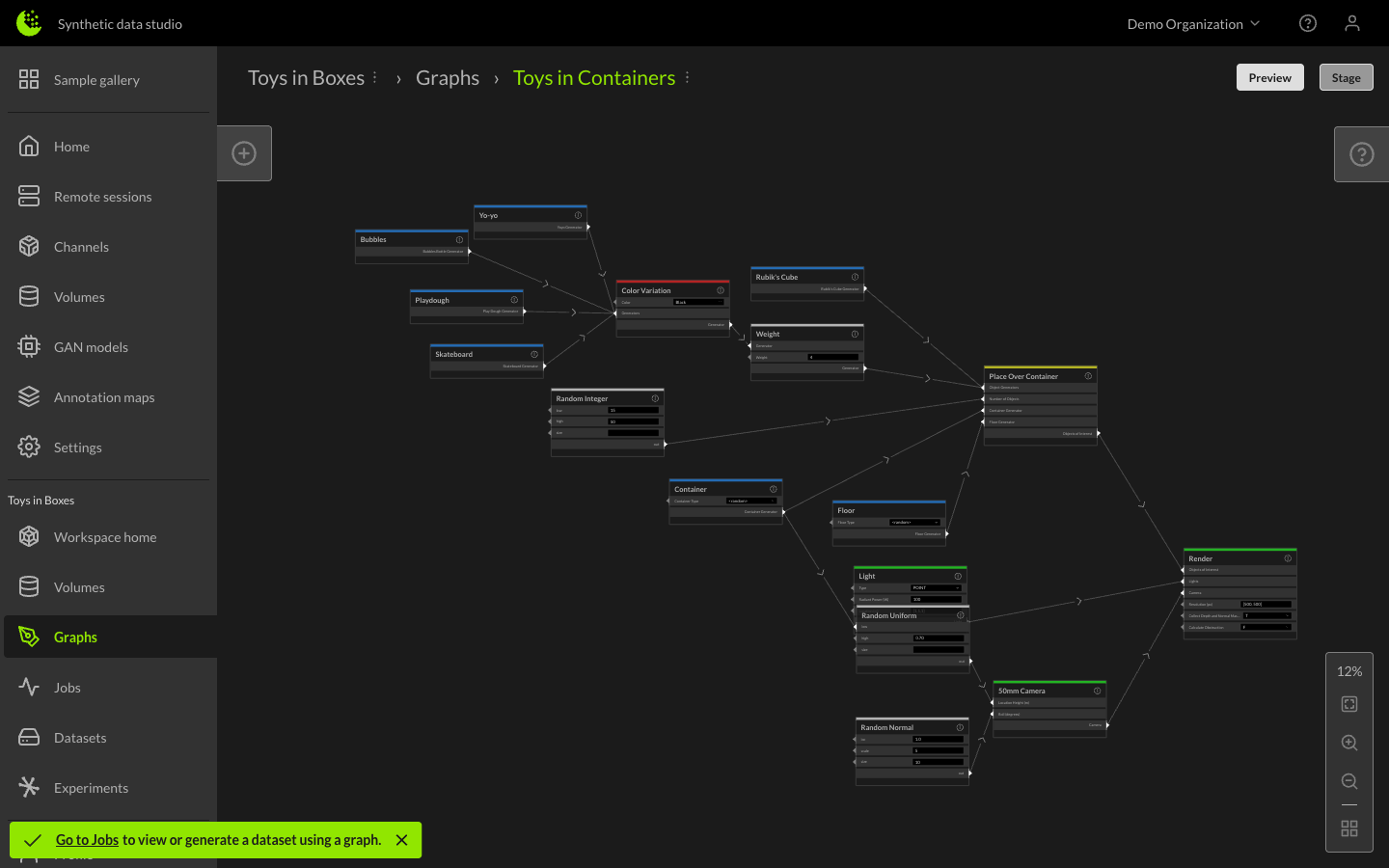Zoom in on the graph canvas

1349,743
